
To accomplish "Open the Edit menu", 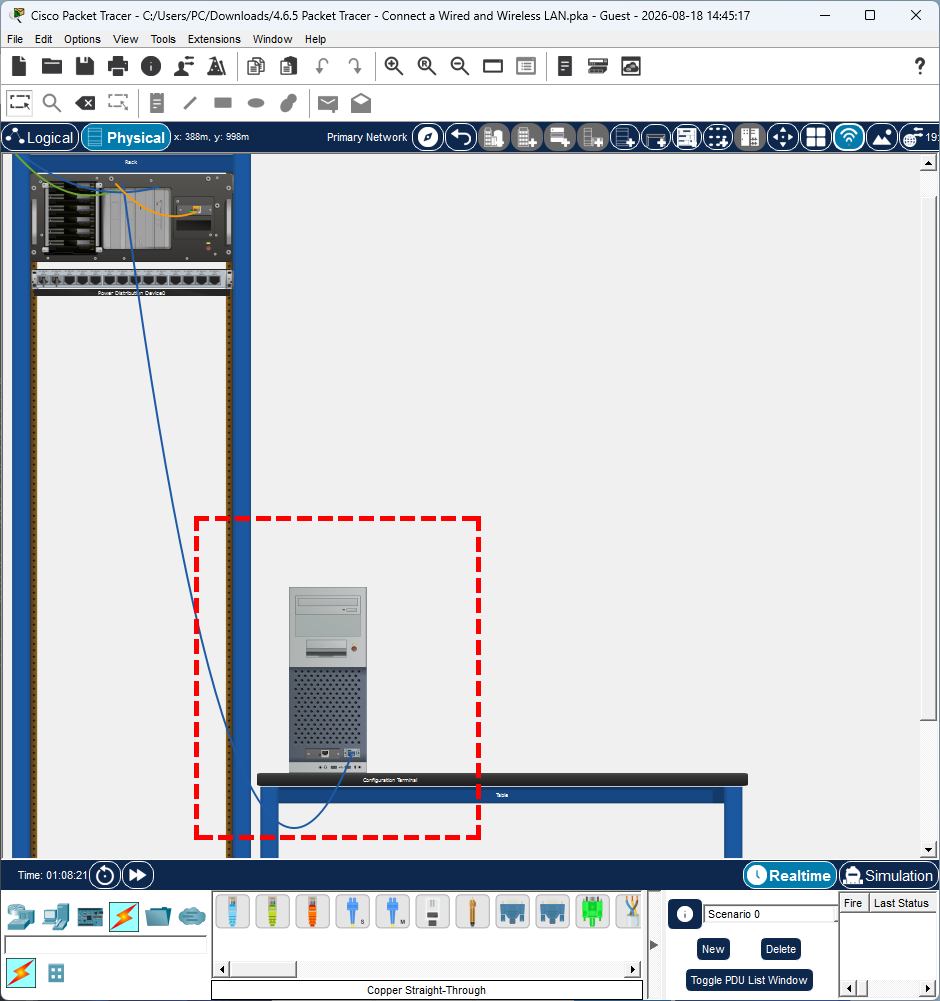I will 43,39.
